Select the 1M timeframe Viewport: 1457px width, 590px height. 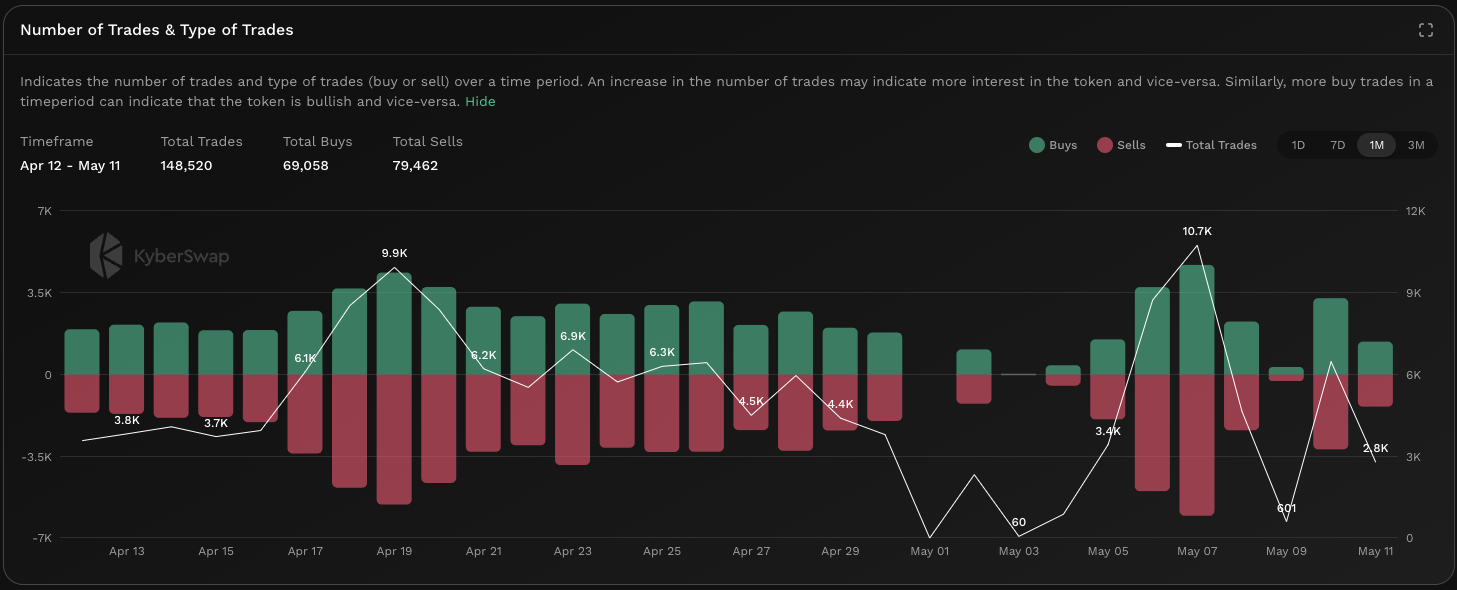tap(1376, 145)
